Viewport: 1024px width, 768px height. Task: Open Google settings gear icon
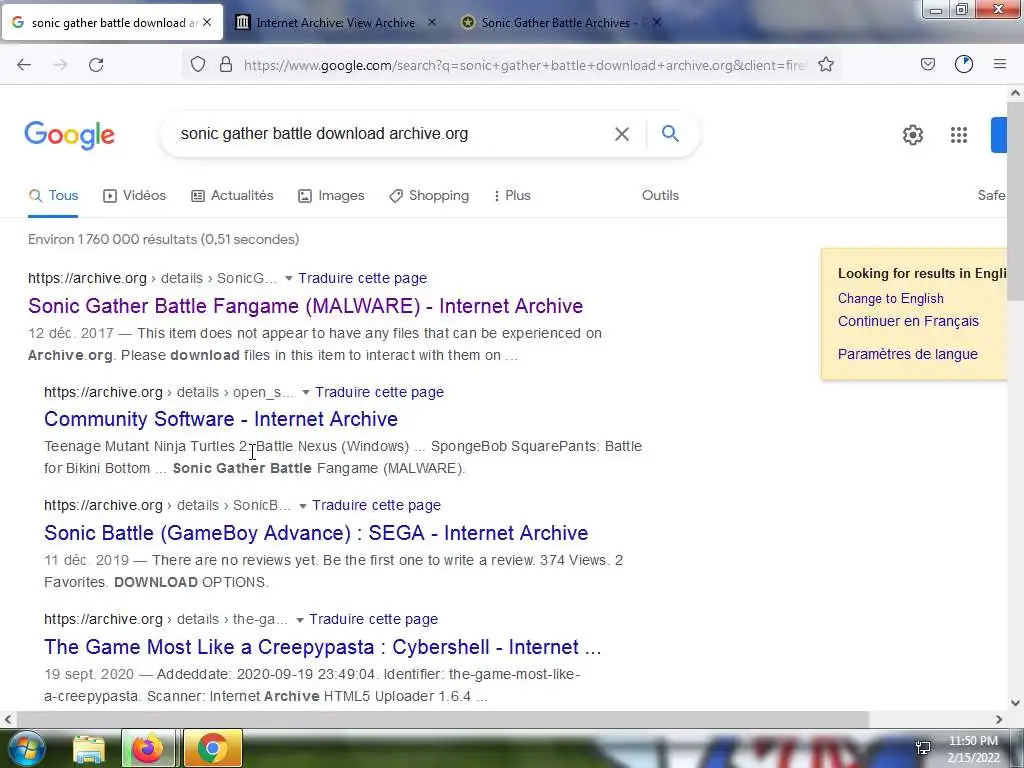913,135
